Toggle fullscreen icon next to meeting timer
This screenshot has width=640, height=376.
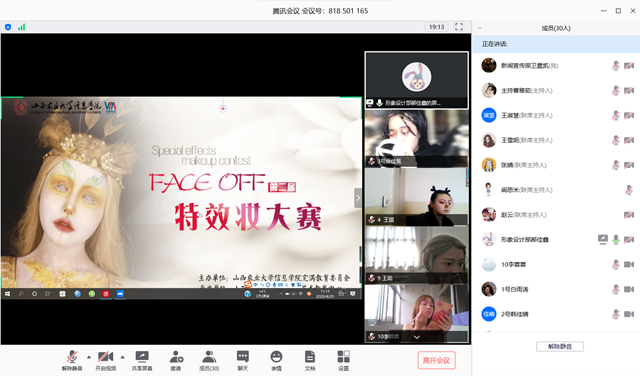tap(459, 27)
